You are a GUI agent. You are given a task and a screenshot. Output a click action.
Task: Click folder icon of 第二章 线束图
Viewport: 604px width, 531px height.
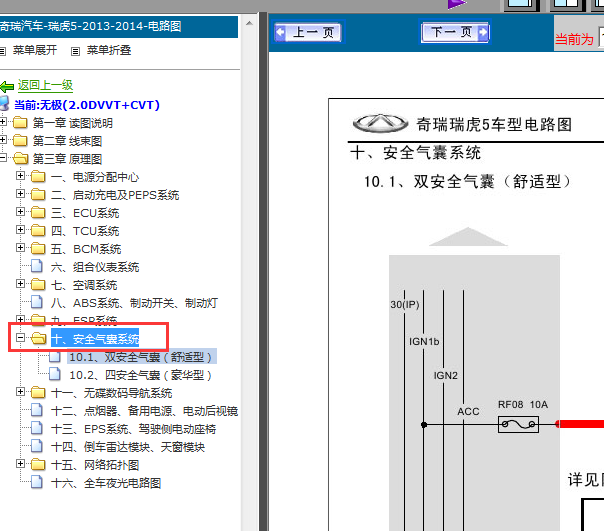(x=20, y=141)
